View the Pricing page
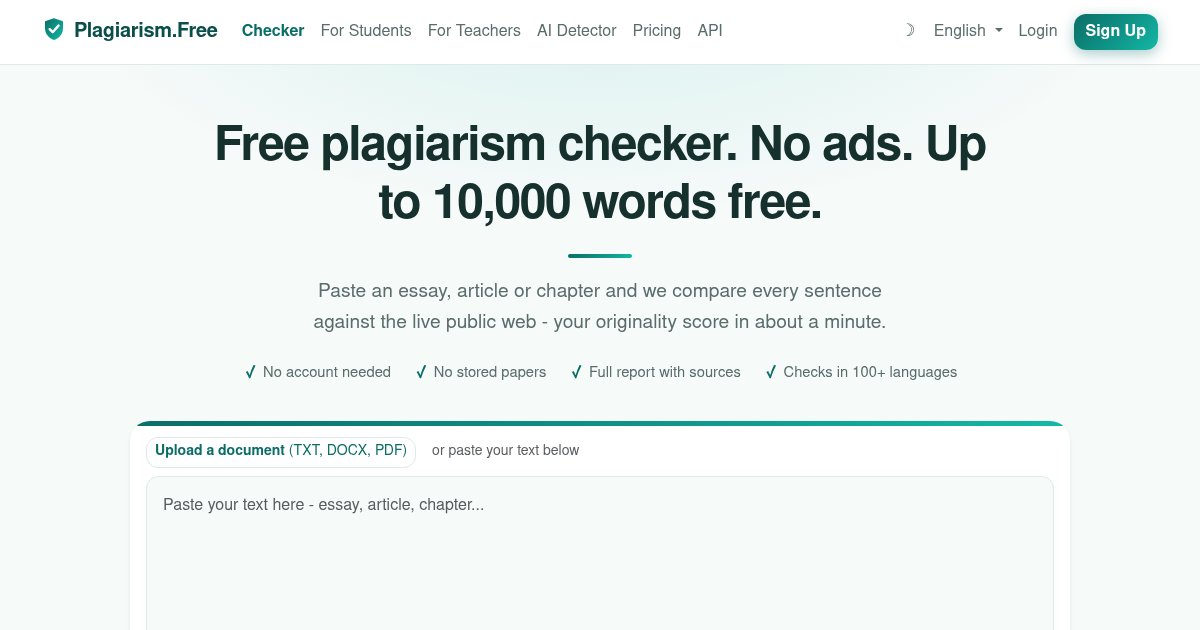Screen dimensions: 1200x630 [657, 30]
